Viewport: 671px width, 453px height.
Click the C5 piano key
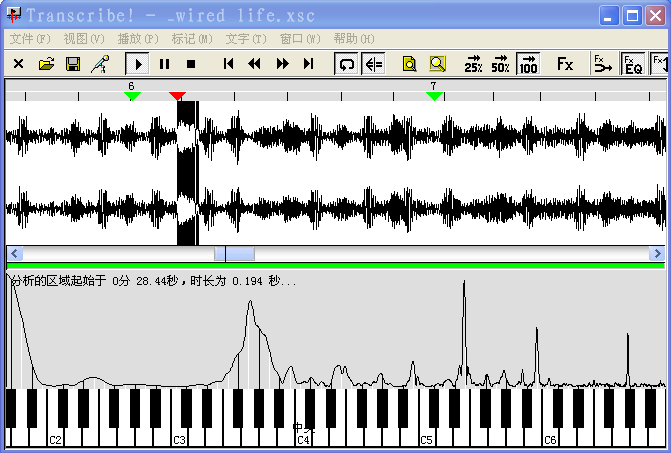[x=427, y=436]
